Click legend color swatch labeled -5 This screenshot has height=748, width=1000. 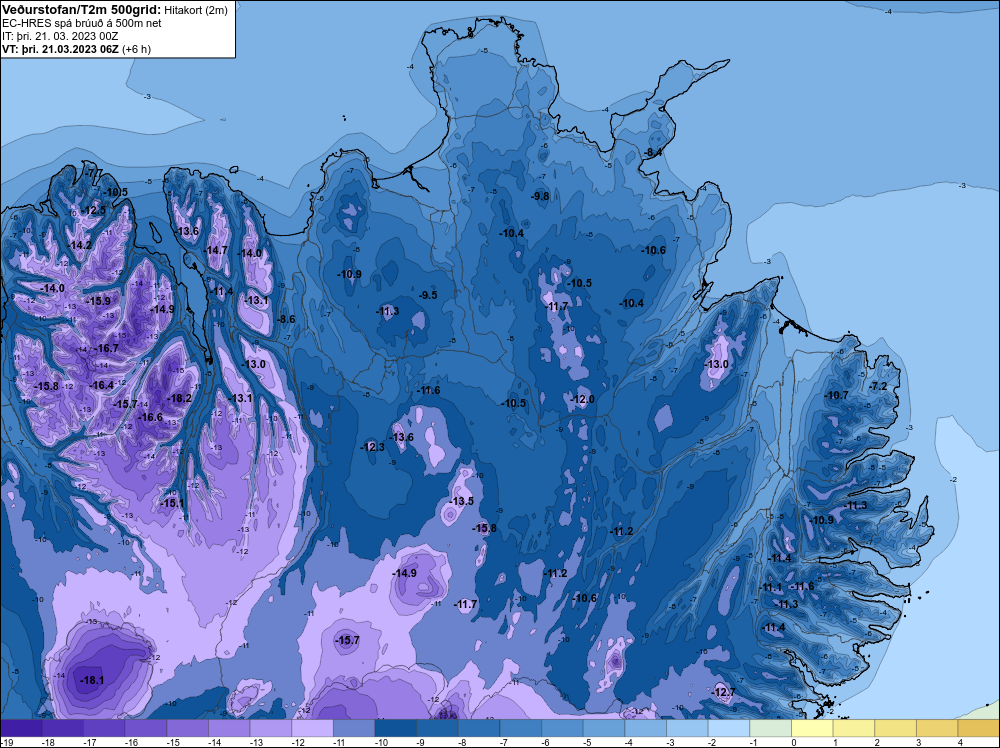(x=604, y=728)
